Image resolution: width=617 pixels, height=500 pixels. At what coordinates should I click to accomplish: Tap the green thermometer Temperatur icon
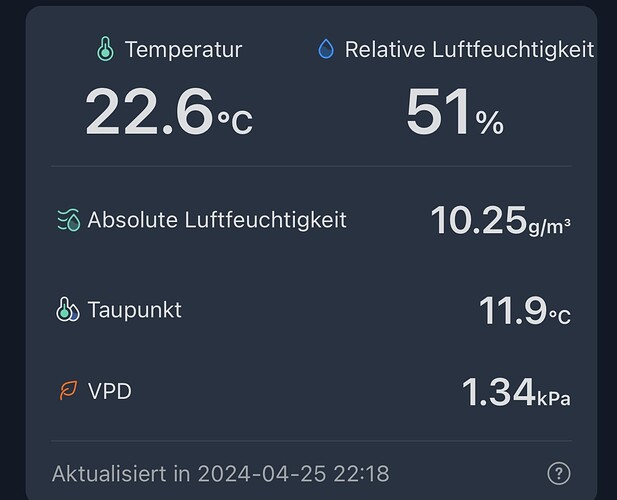click(105, 49)
